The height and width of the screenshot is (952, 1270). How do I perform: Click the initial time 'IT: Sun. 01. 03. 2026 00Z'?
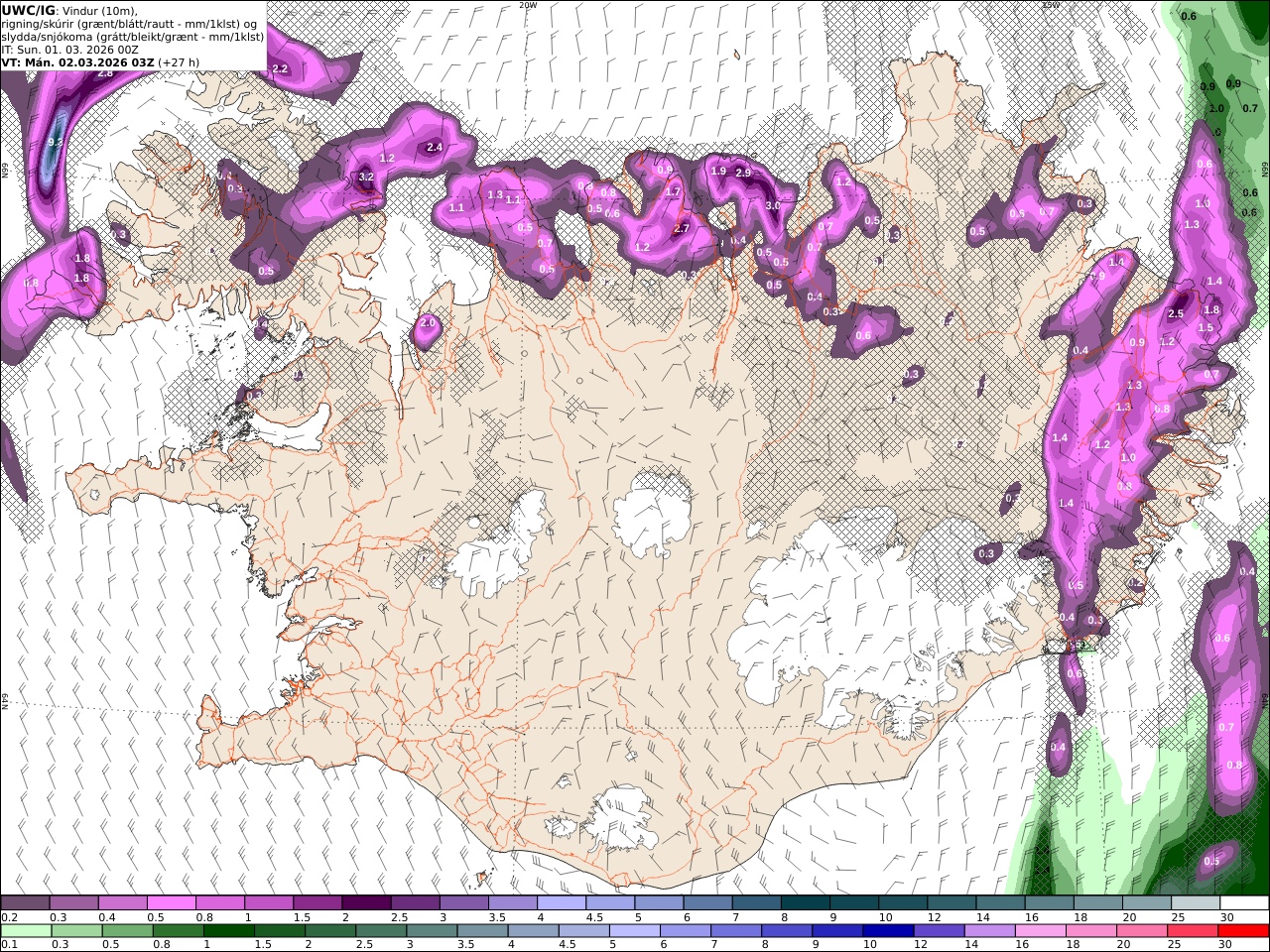pyautogui.click(x=69, y=50)
